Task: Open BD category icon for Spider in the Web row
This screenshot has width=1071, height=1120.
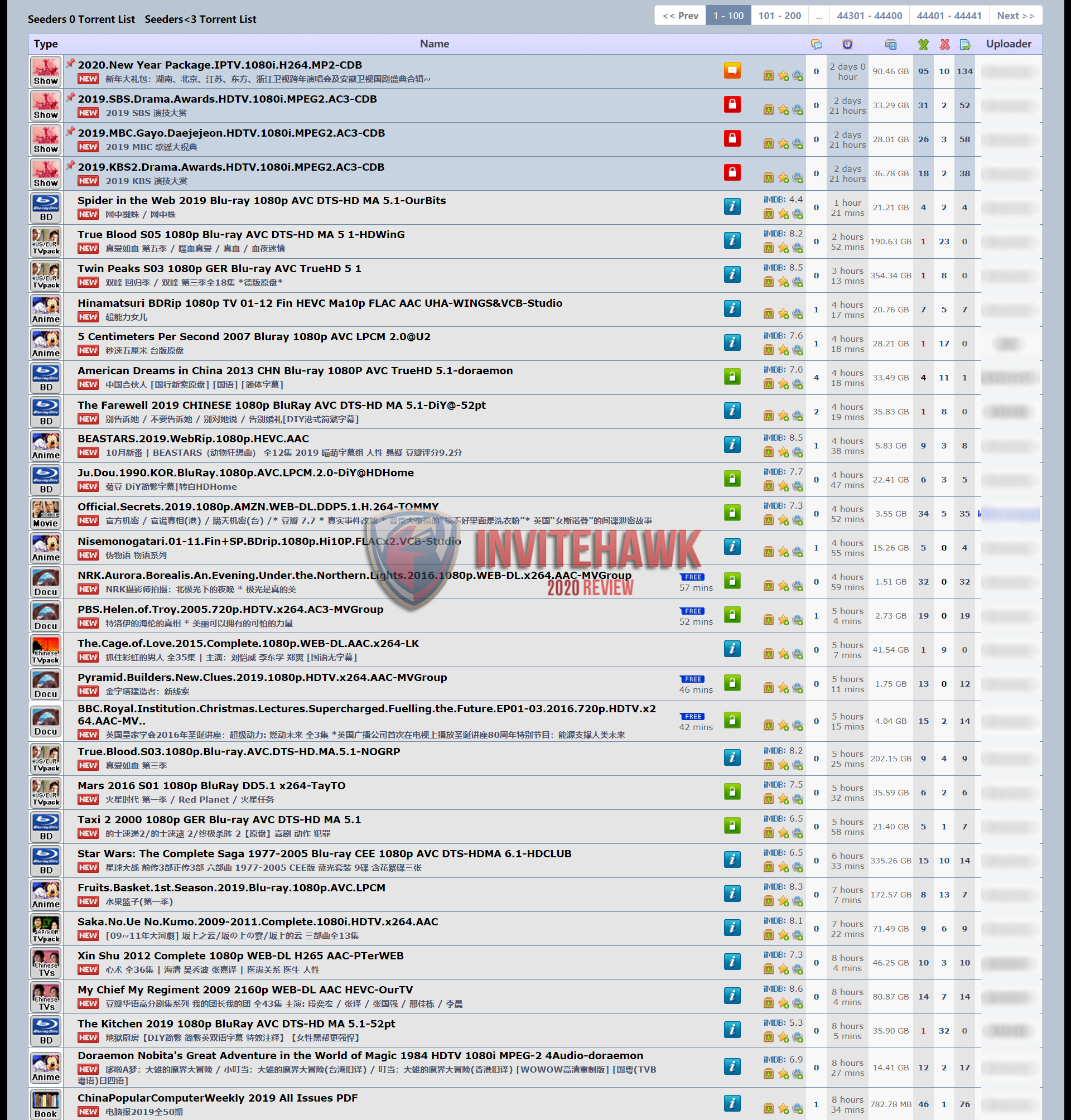Action: [46, 208]
